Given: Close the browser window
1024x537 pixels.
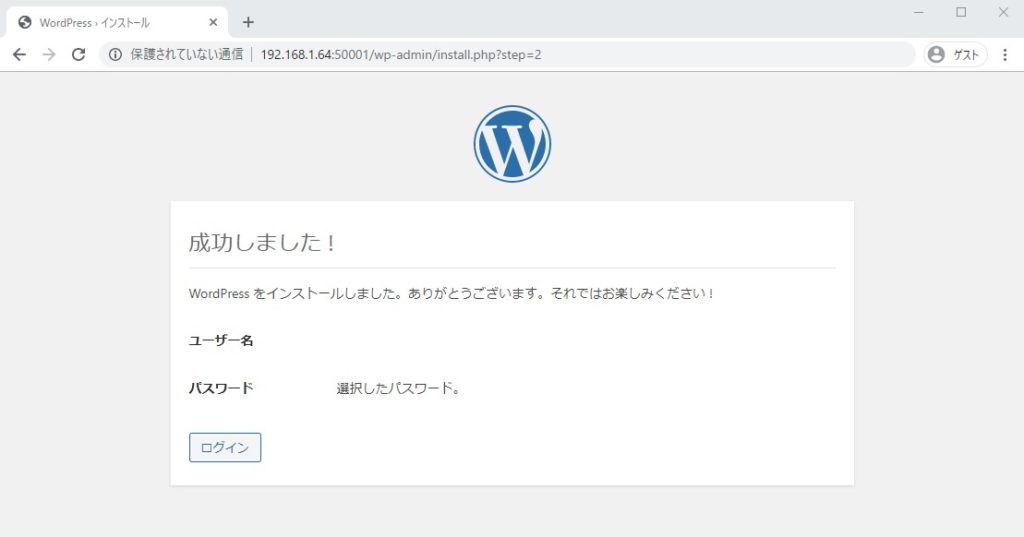Looking at the screenshot, I should pyautogui.click(x=1004, y=12).
